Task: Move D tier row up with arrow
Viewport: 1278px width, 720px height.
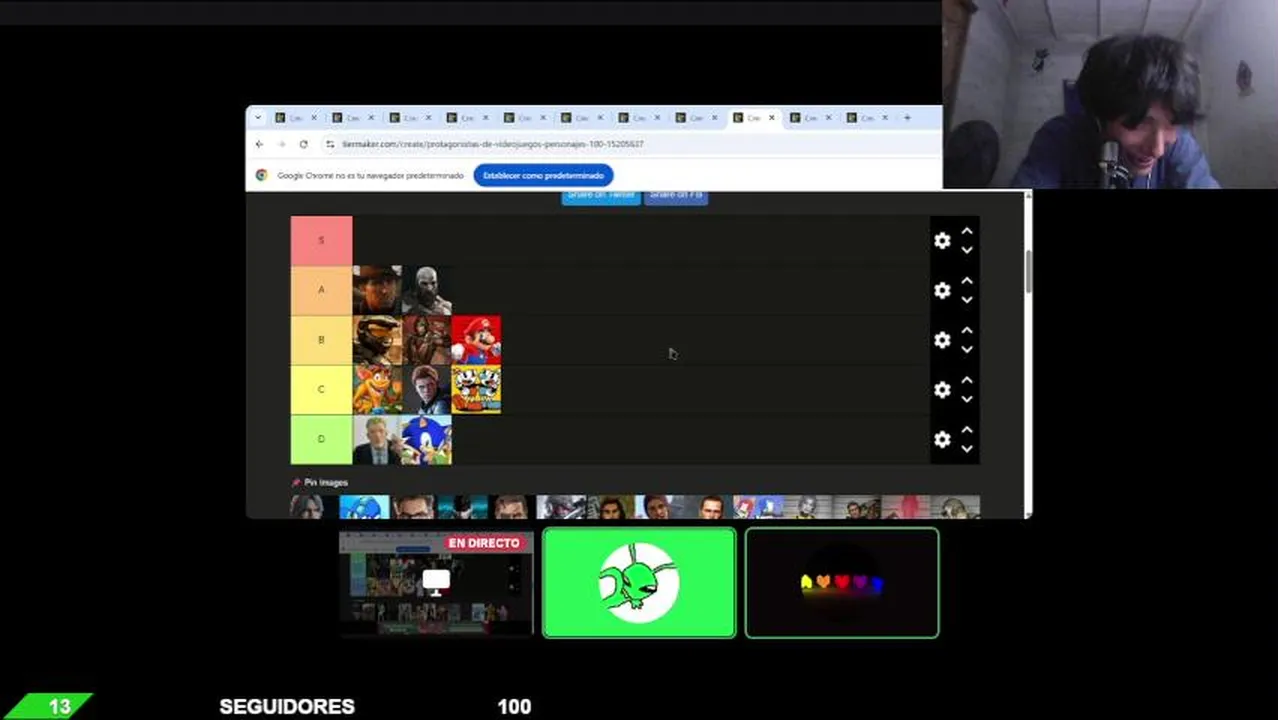Action: [967, 431]
